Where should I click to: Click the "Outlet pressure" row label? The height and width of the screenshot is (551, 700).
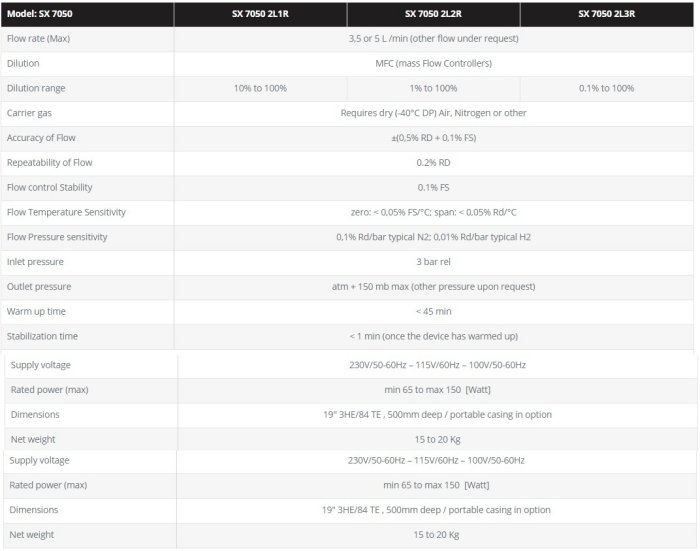39,287
